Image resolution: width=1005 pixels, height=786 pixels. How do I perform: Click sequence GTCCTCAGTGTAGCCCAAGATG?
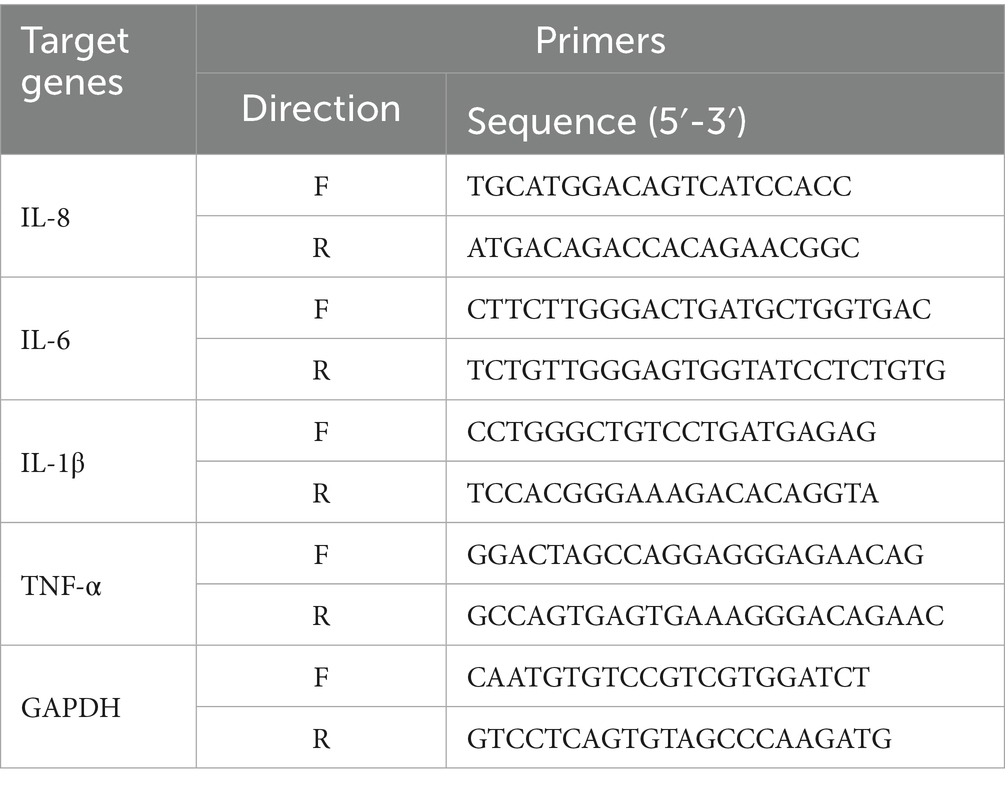[x=679, y=738]
